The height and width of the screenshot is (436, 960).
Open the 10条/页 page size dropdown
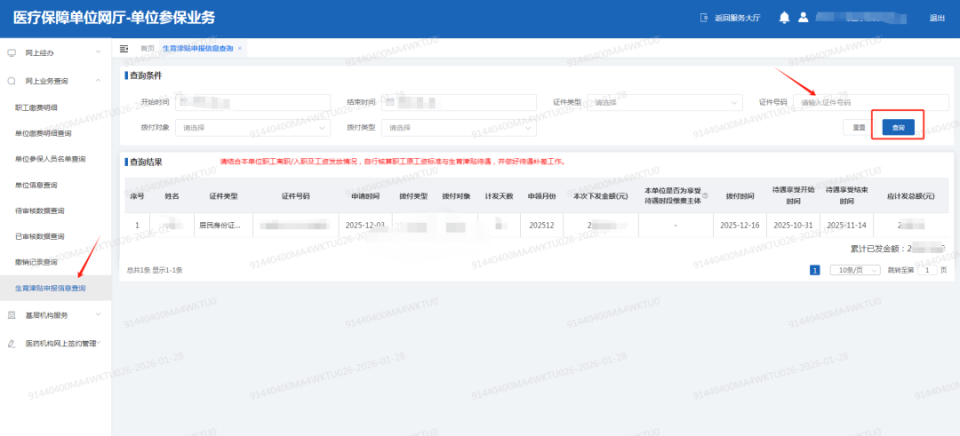(x=855, y=270)
